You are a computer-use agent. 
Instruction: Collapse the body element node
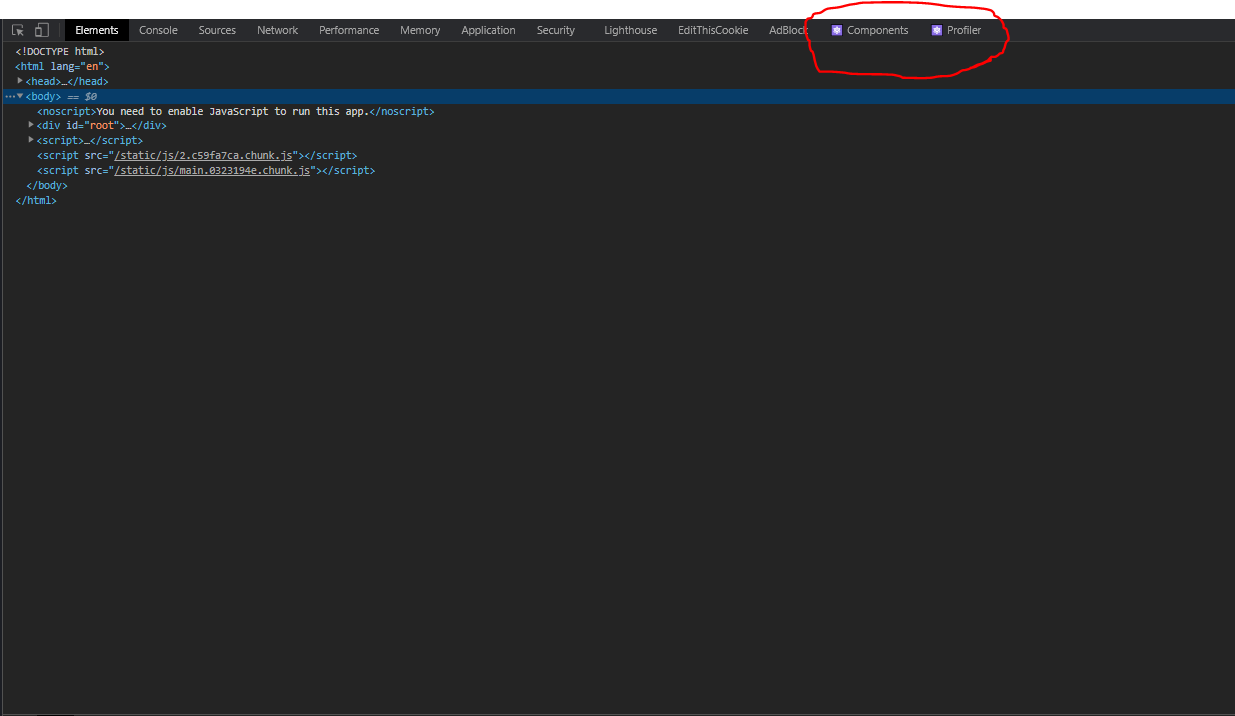point(20,96)
